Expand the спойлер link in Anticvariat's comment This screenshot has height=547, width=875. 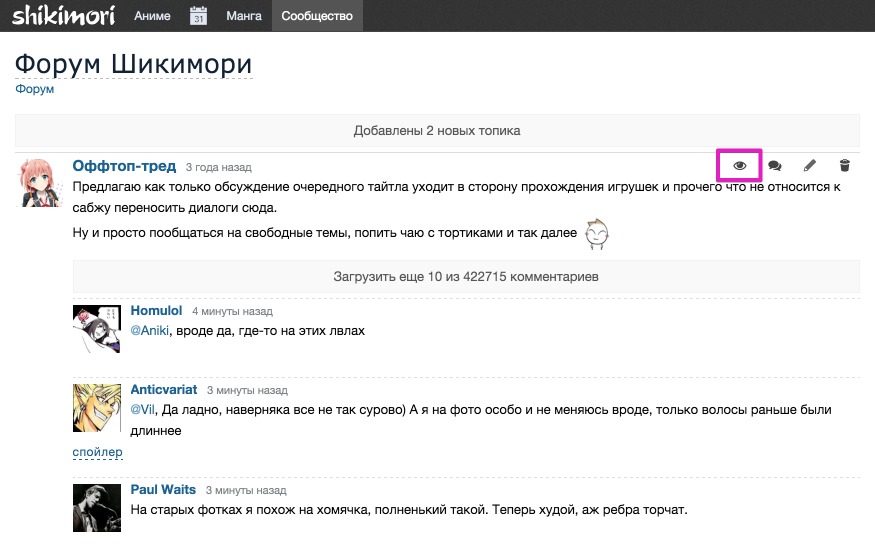97,452
